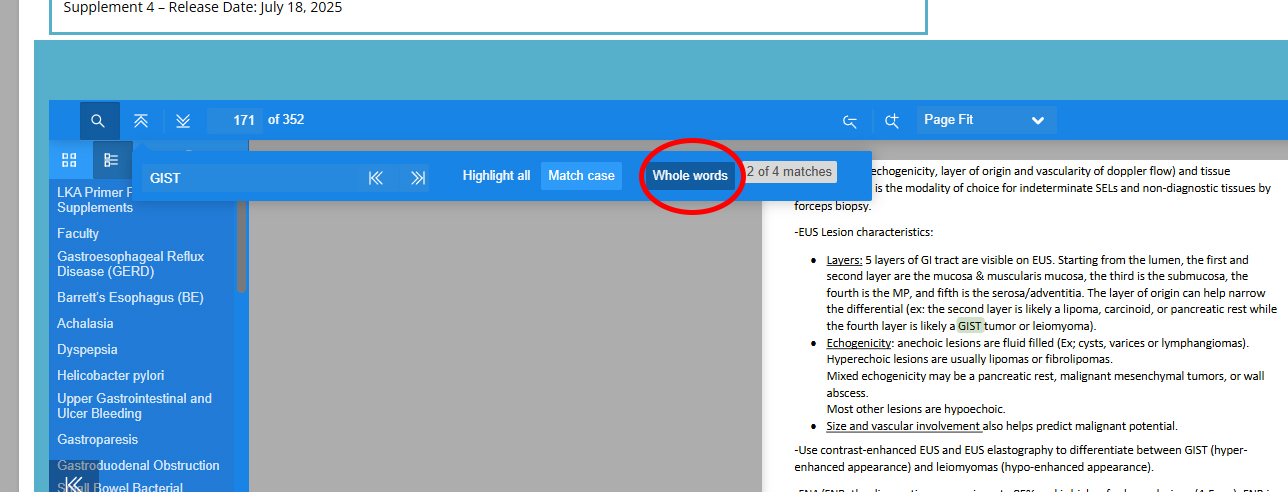
Task: Jump to next search match
Action: pos(418,177)
